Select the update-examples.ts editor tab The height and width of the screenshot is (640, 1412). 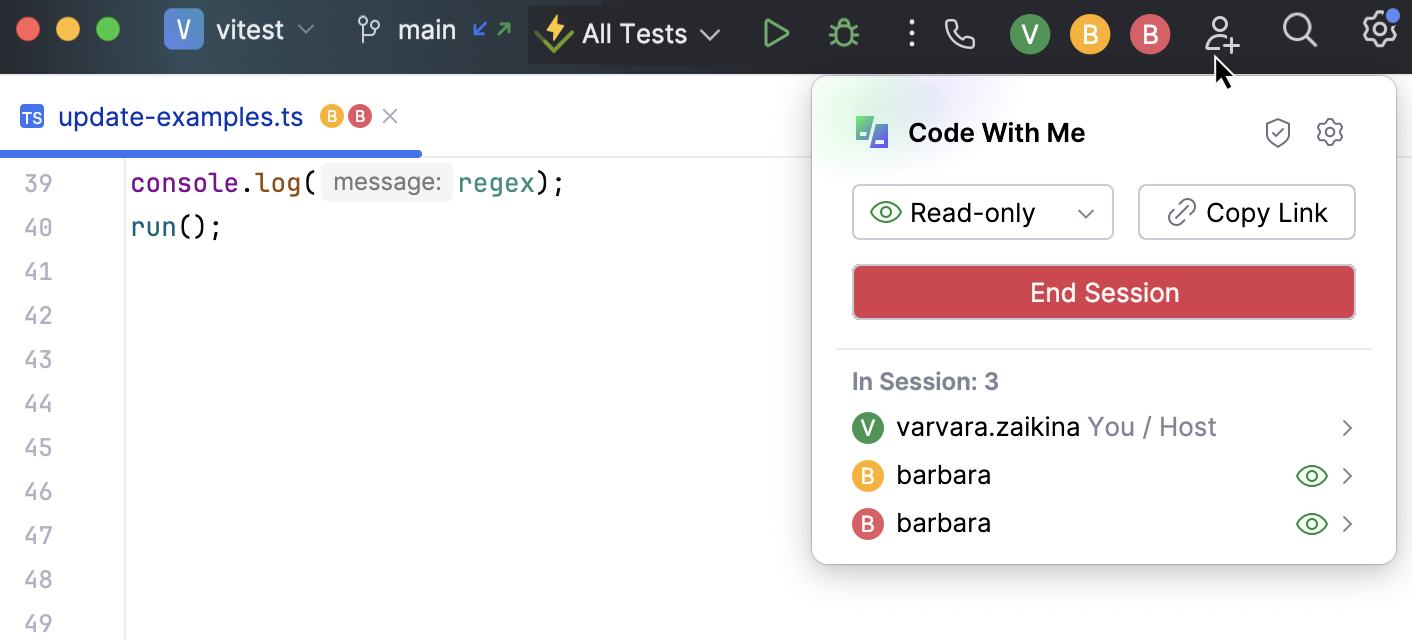tap(180, 117)
